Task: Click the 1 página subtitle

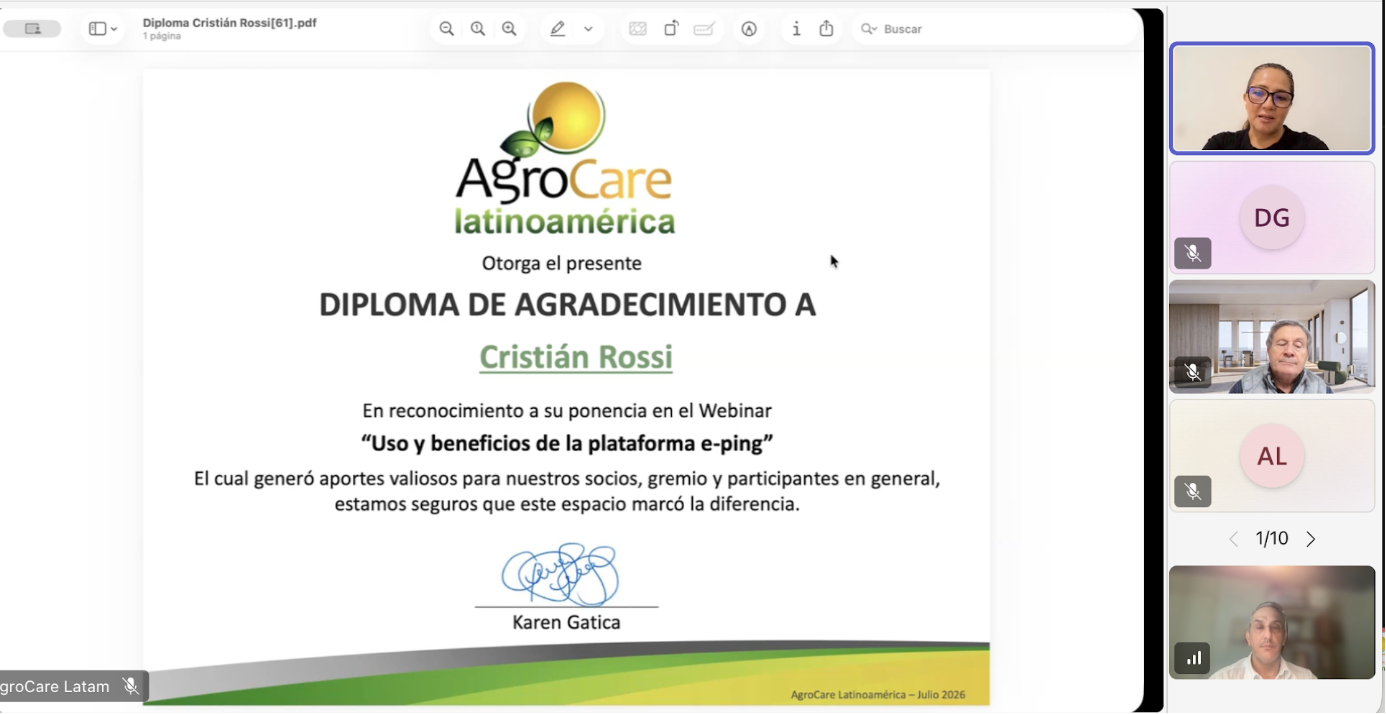Action: [x=162, y=36]
